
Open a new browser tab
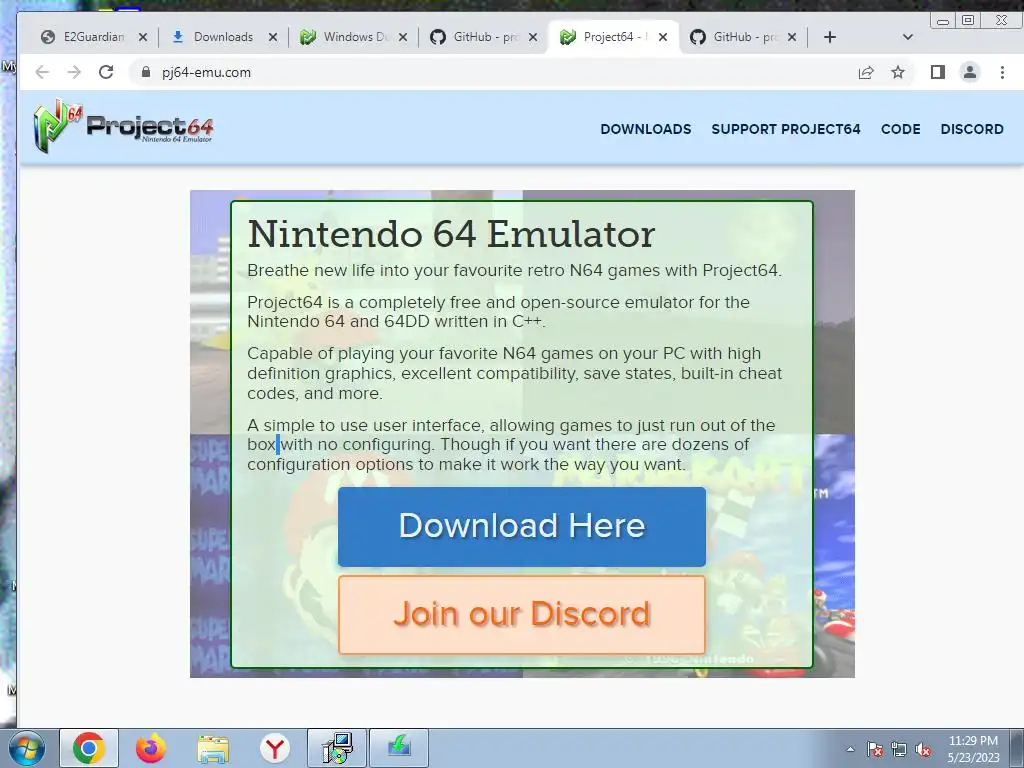830,37
